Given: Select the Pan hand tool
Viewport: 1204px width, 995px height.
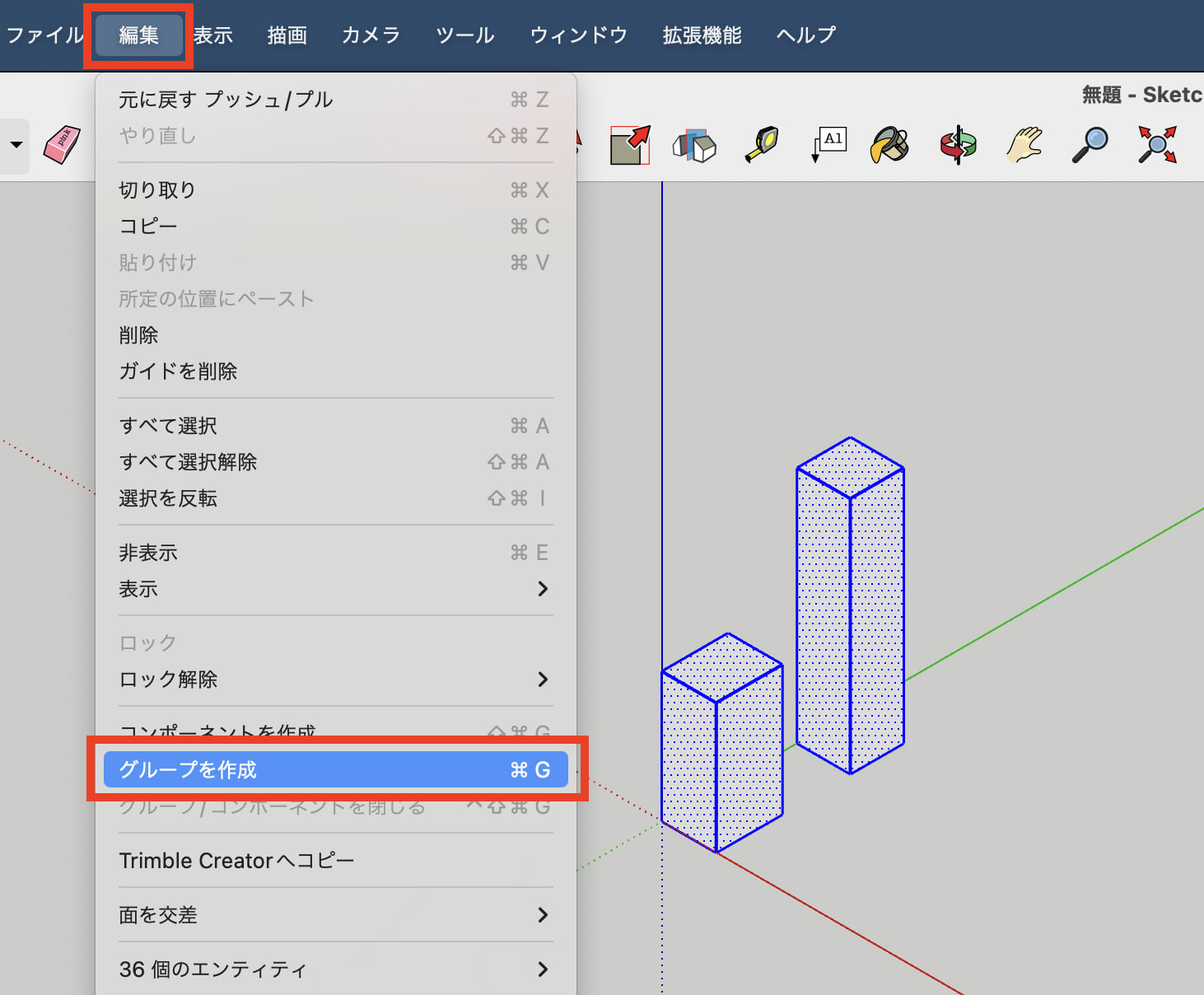Looking at the screenshot, I should 1024,144.
